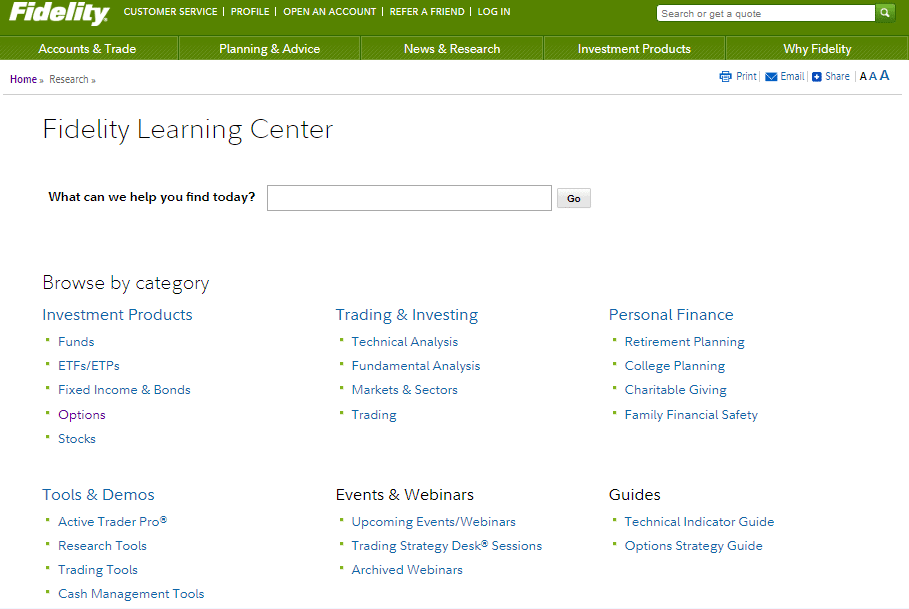The height and width of the screenshot is (609, 909).
Task: Open the ETFs/ETPs link
Action: pyautogui.click(x=89, y=366)
